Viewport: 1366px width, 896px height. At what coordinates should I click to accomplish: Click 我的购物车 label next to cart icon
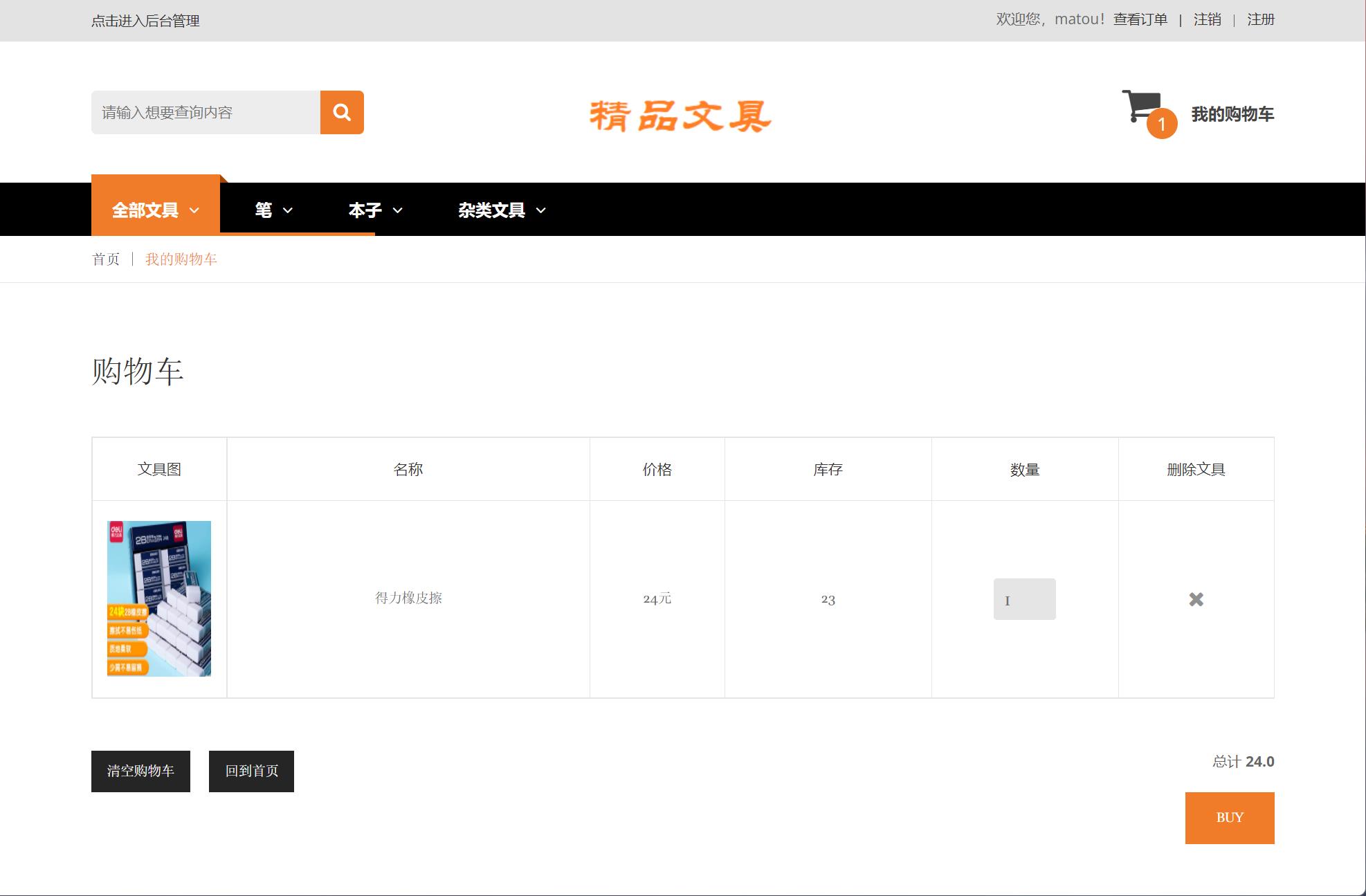[1231, 116]
